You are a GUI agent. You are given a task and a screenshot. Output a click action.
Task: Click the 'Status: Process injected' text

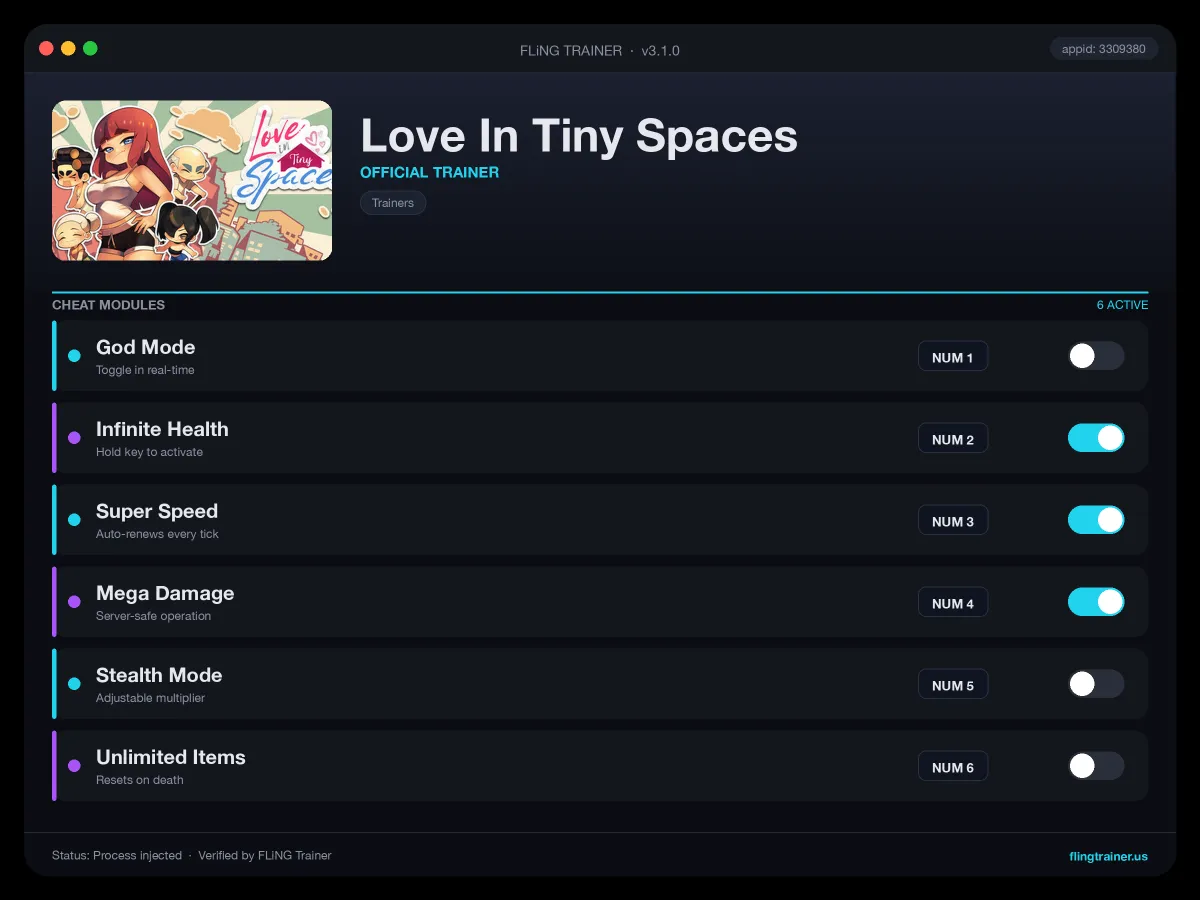[x=117, y=856]
